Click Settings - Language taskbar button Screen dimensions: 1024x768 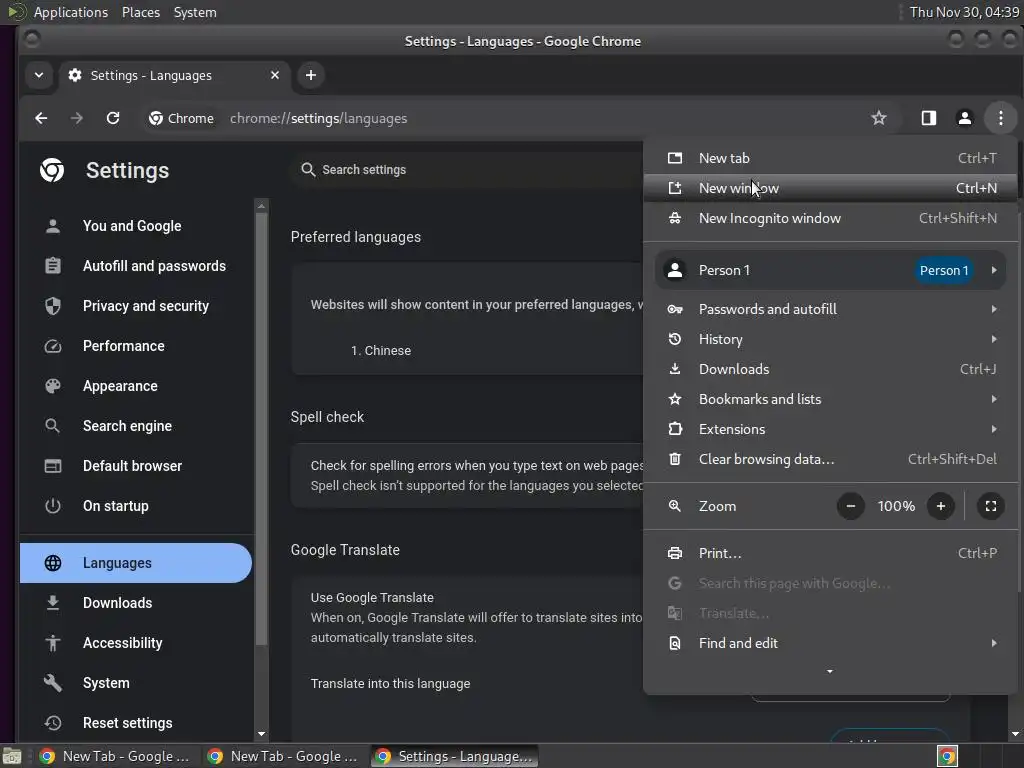coord(455,756)
